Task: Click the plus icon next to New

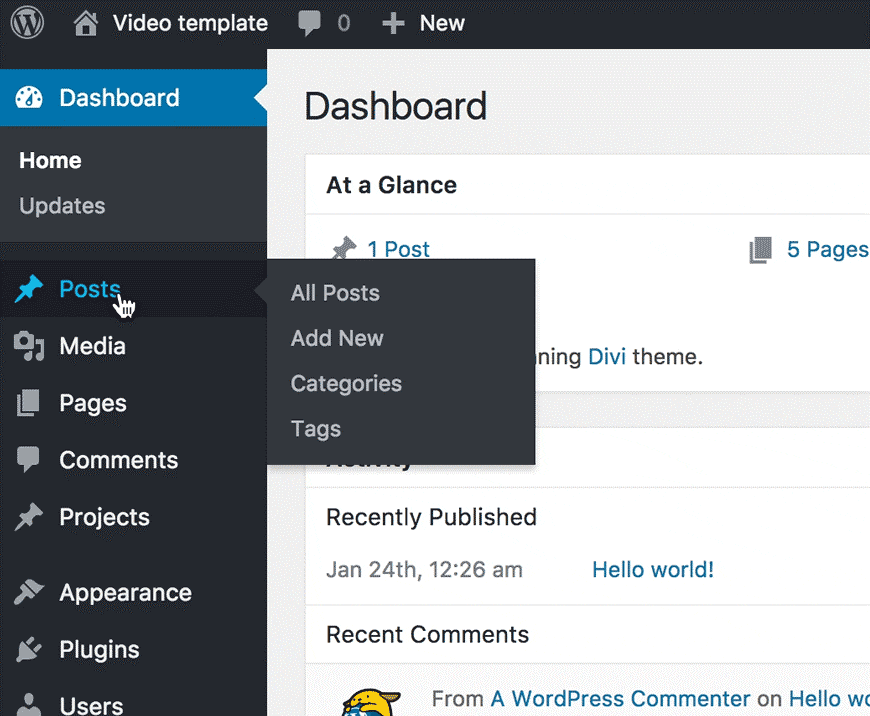Action: 393,23
